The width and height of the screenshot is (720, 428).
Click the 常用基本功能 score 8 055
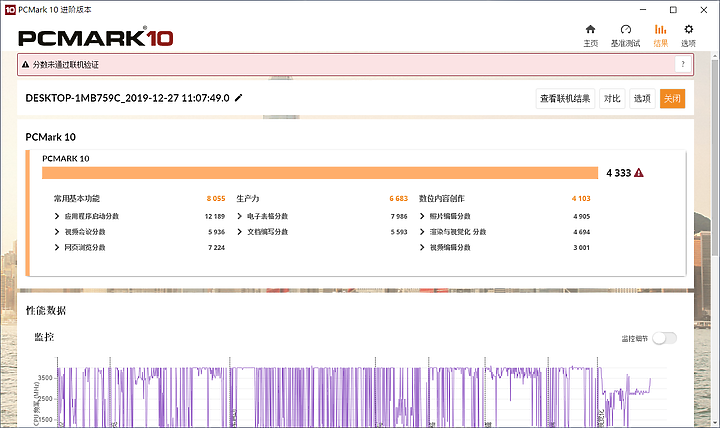click(x=216, y=198)
